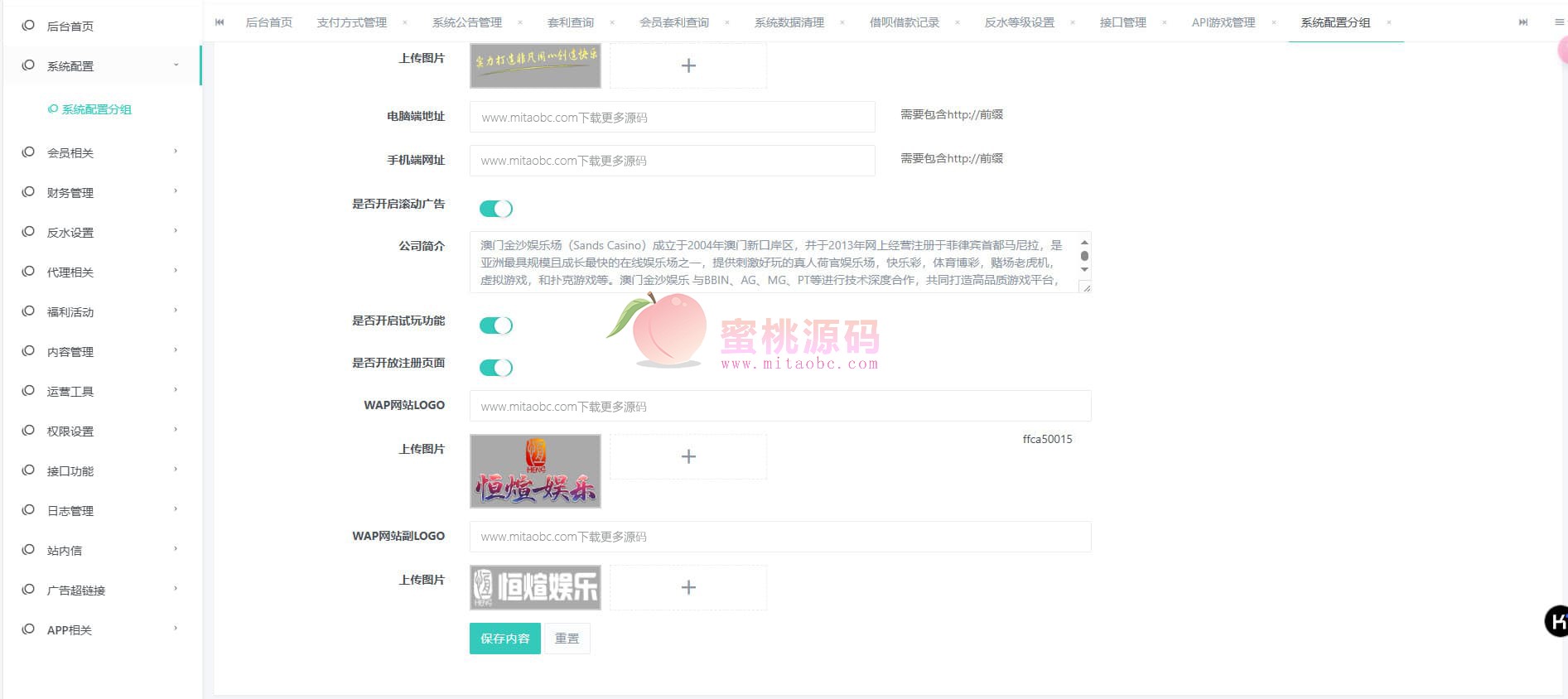Click the tab bar scroll-right icon
The image size is (1568, 699).
click(1522, 22)
